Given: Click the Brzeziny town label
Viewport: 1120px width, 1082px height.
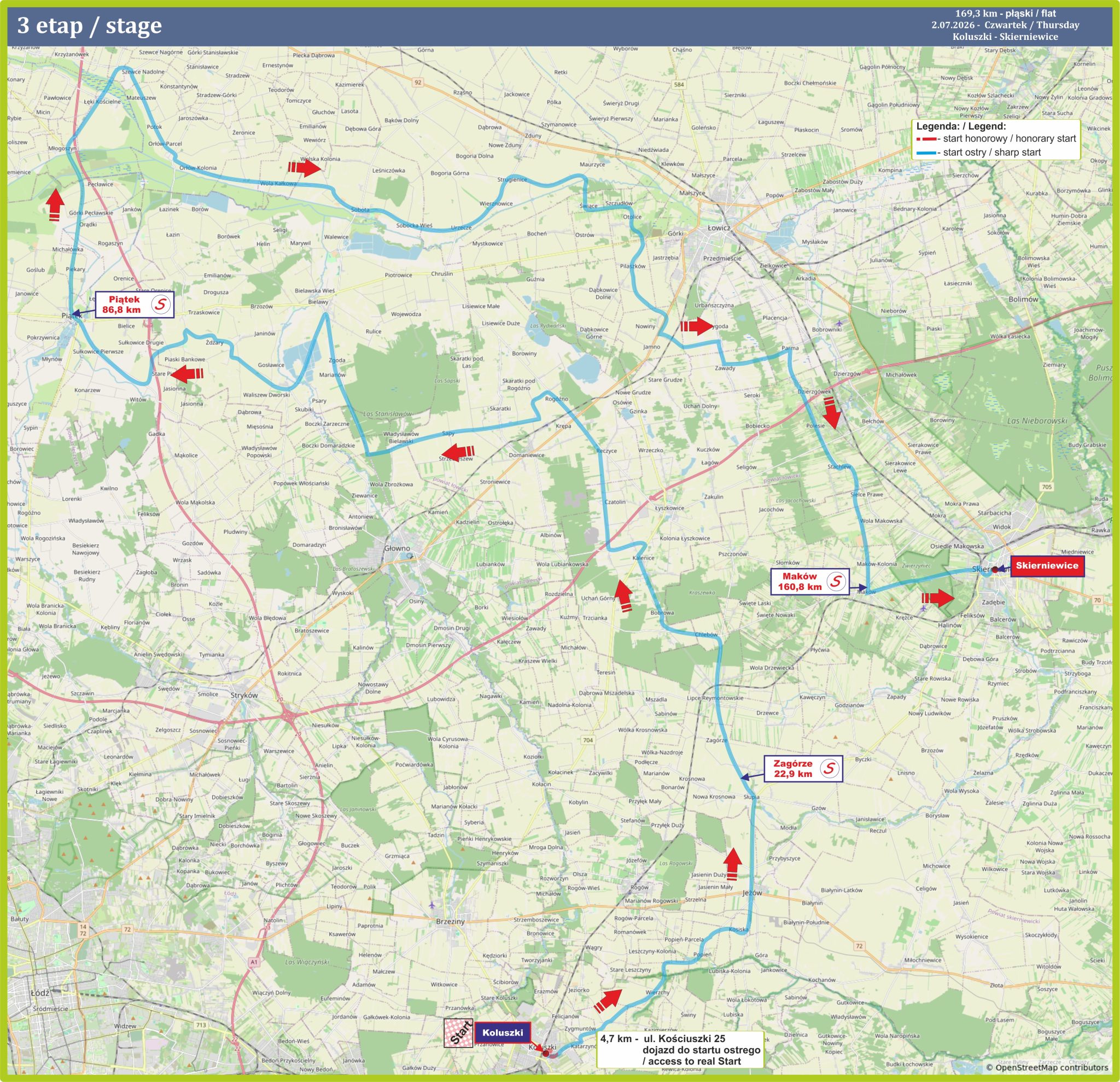Looking at the screenshot, I should pyautogui.click(x=450, y=921).
